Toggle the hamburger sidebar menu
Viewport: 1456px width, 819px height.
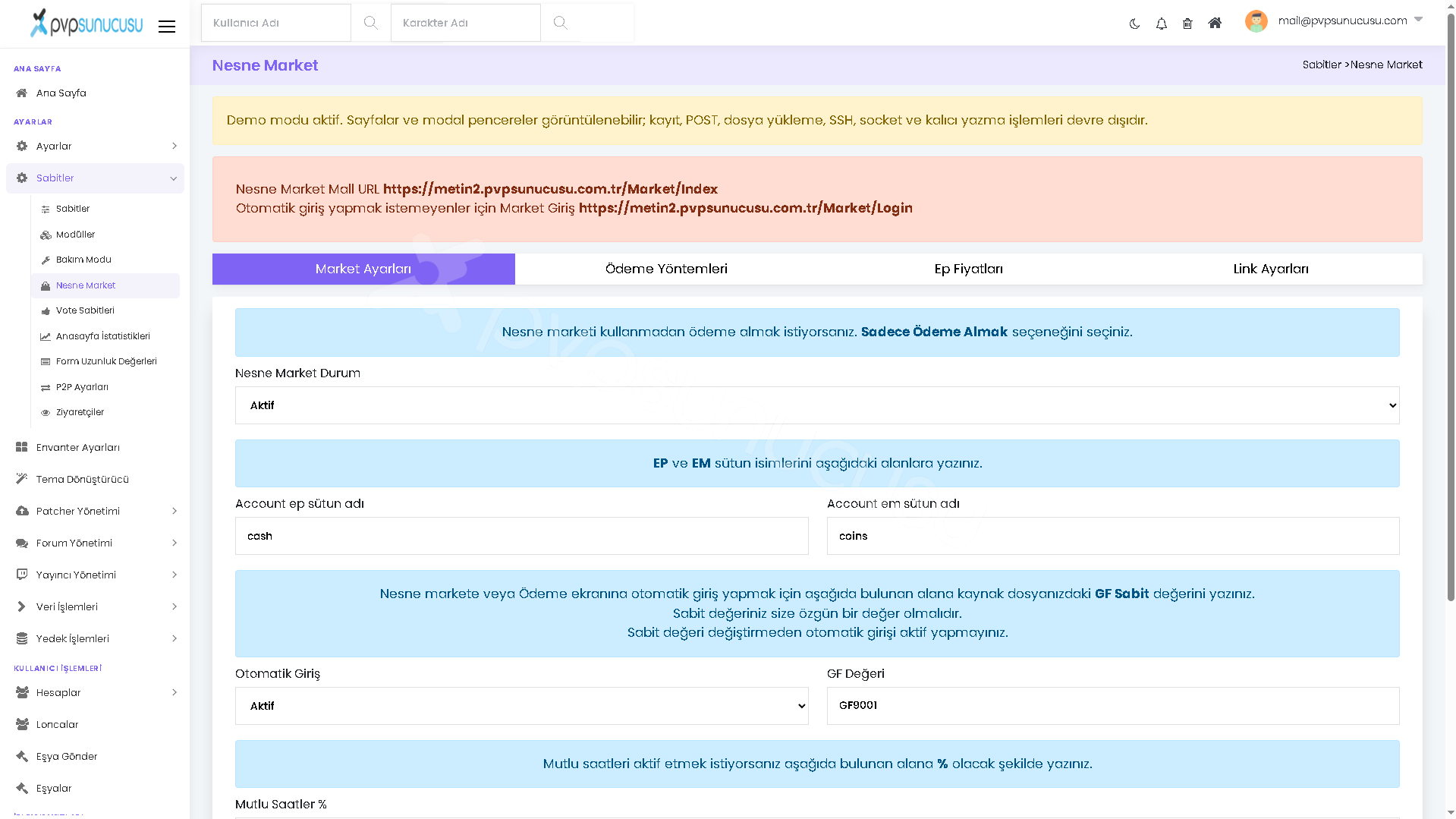click(167, 27)
